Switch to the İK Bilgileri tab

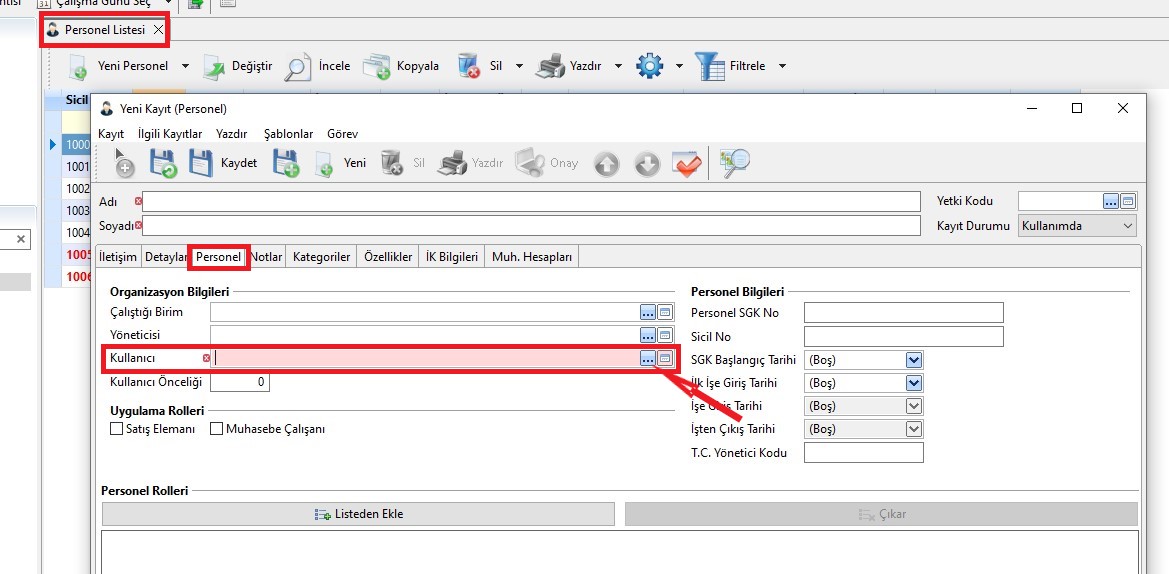tap(452, 257)
